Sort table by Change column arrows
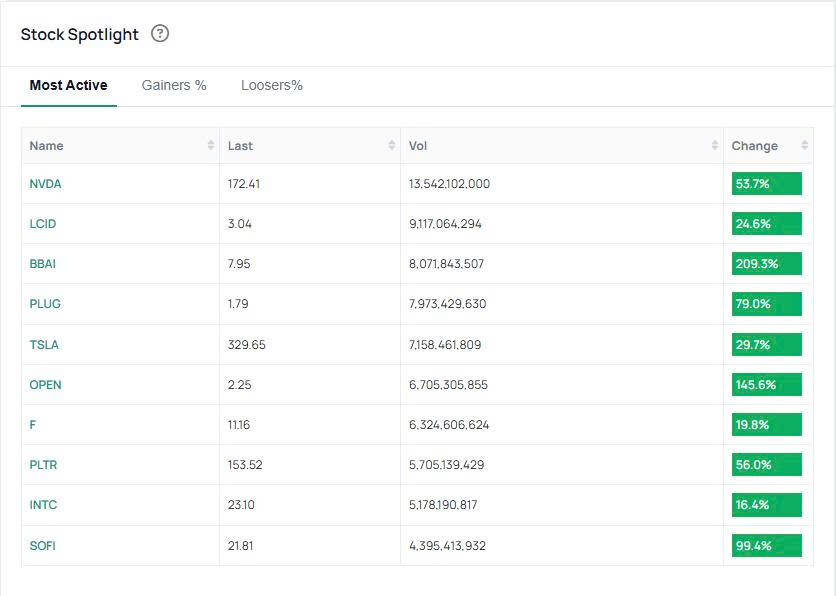Screen dimensions: 836x596 pos(805,146)
